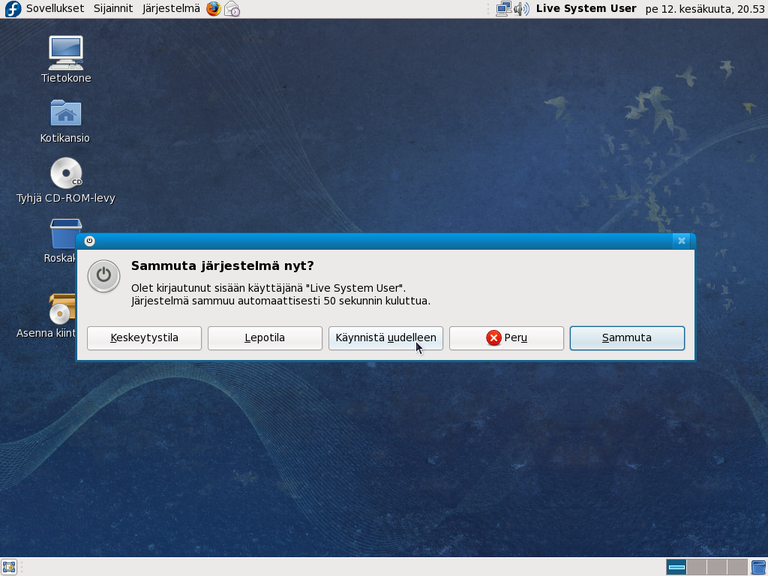Choose Käynnistä uudelleen to restart

coord(385,338)
